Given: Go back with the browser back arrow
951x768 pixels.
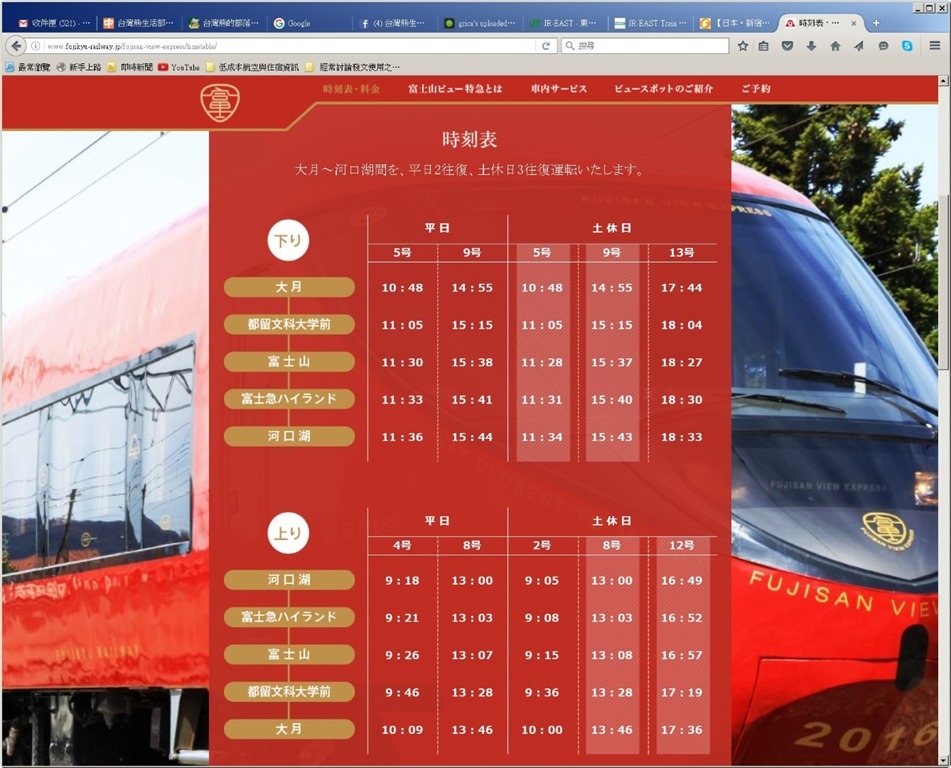Looking at the screenshot, I should point(16,45).
